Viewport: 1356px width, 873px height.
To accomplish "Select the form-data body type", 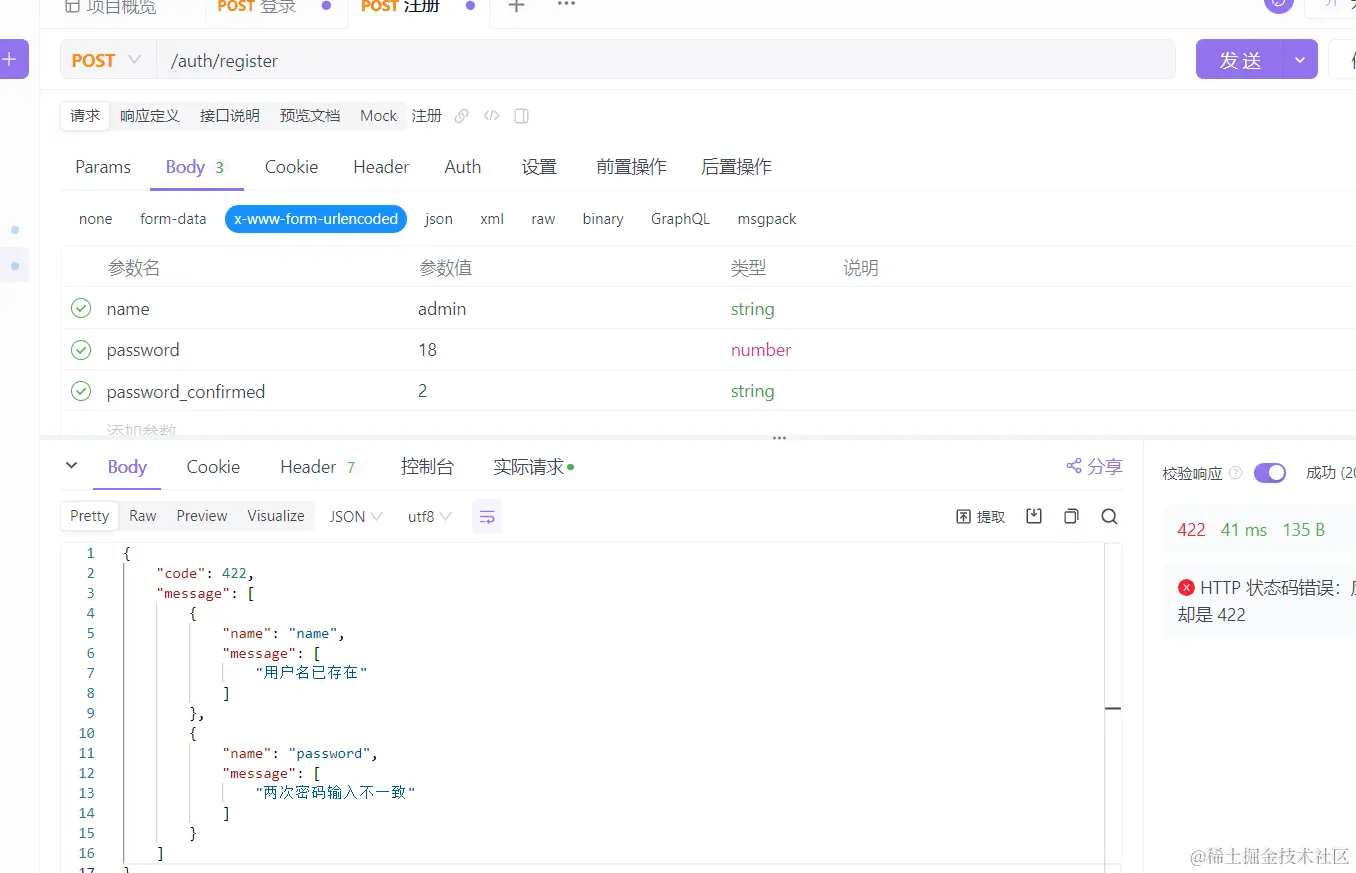I will (x=173, y=219).
